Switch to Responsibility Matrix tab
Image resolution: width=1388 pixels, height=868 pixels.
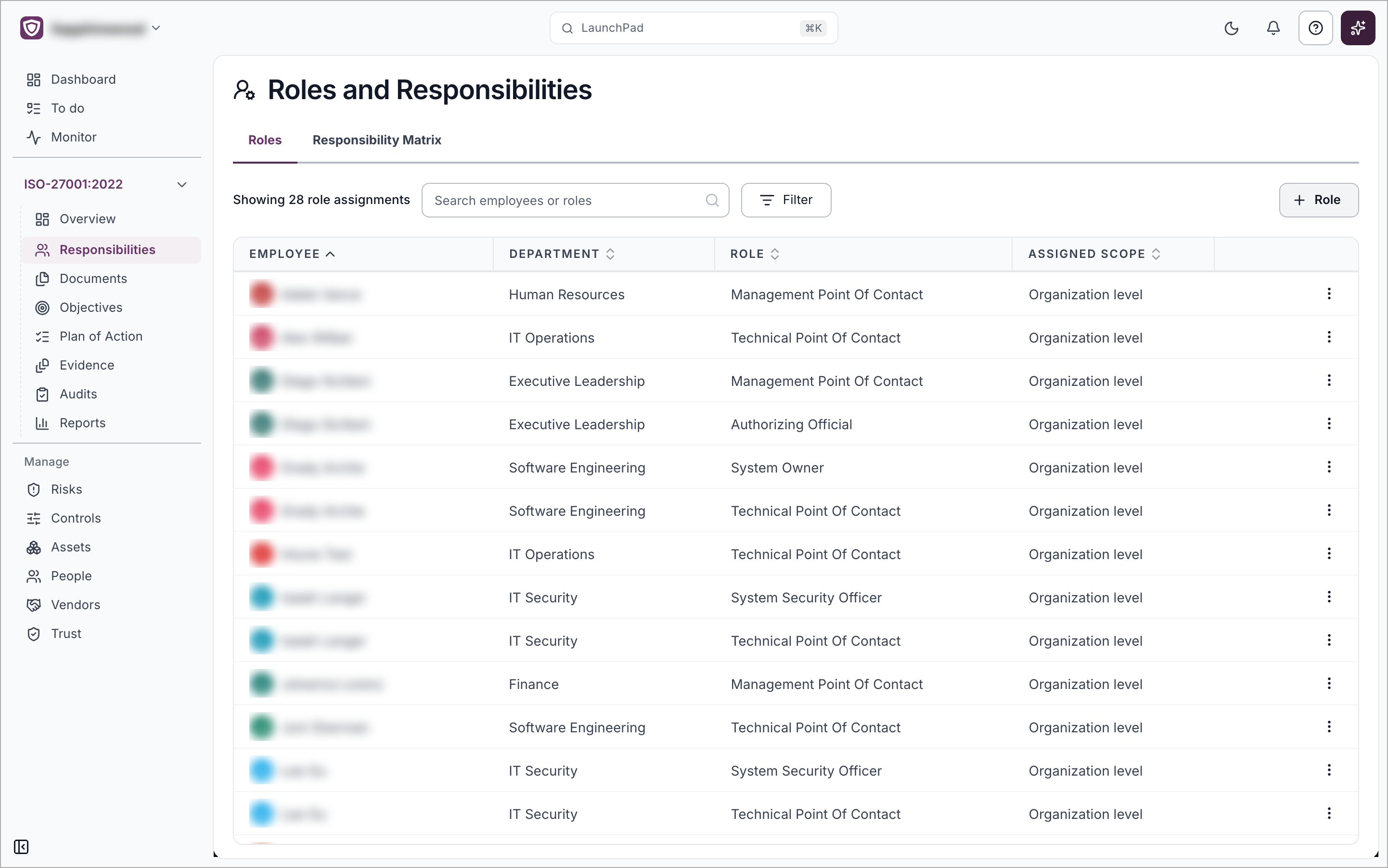tap(377, 140)
